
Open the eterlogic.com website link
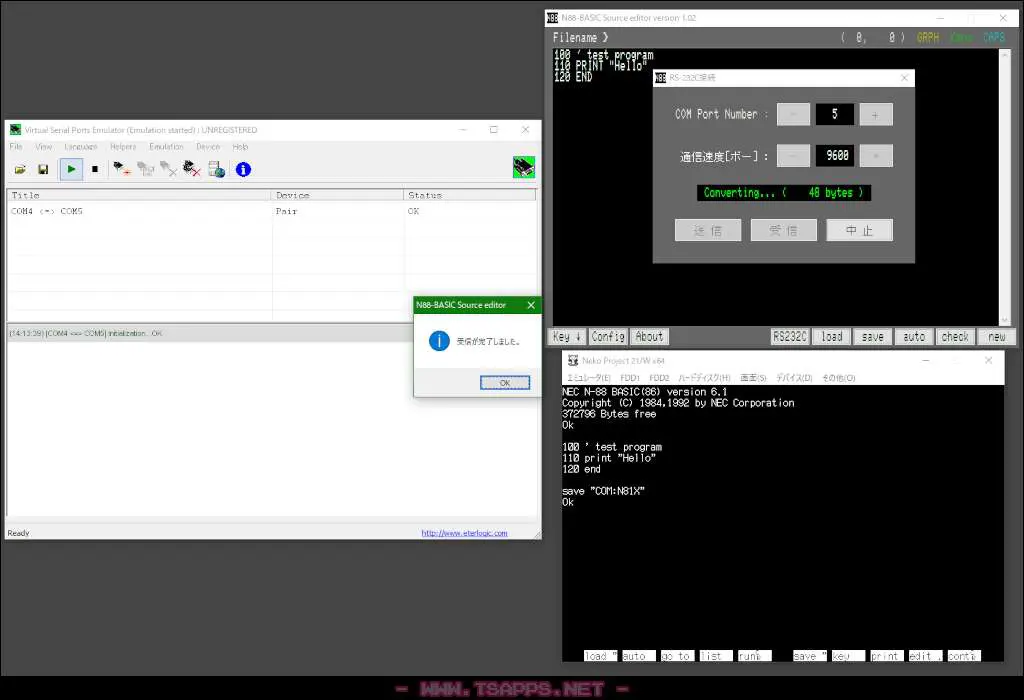pyautogui.click(x=464, y=533)
